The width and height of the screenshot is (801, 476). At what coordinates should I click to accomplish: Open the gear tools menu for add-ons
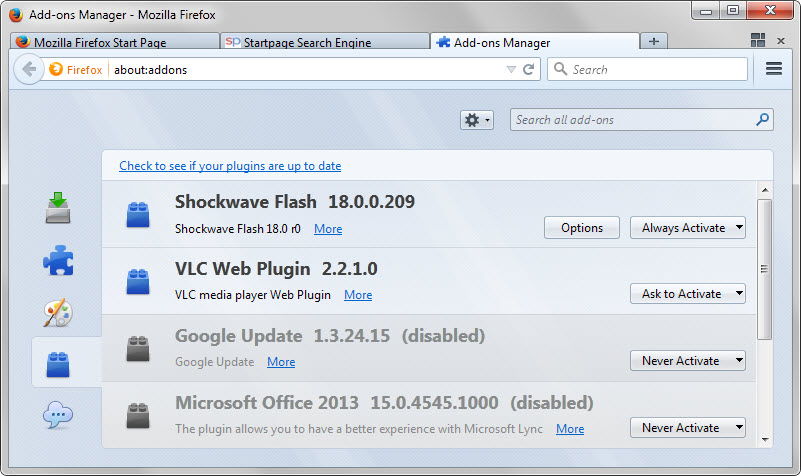point(477,120)
